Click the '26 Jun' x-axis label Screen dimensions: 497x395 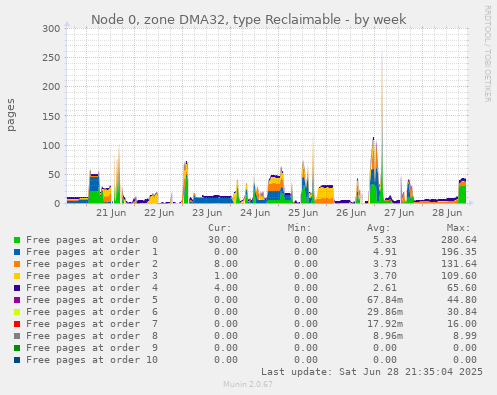pyautogui.click(x=351, y=213)
